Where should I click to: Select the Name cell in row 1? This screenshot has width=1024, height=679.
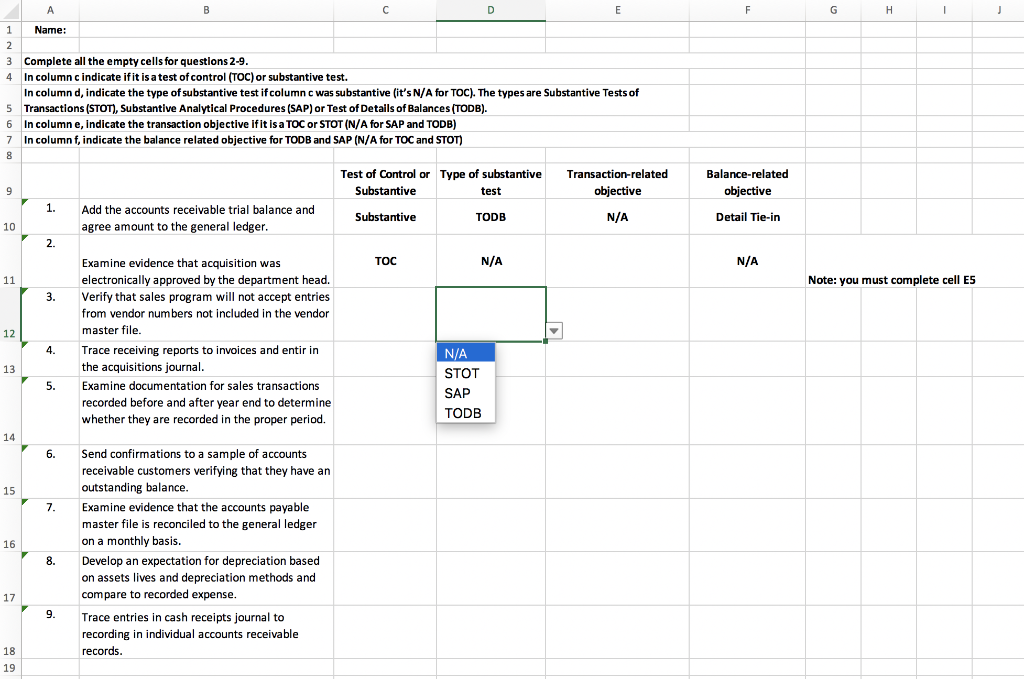point(51,29)
